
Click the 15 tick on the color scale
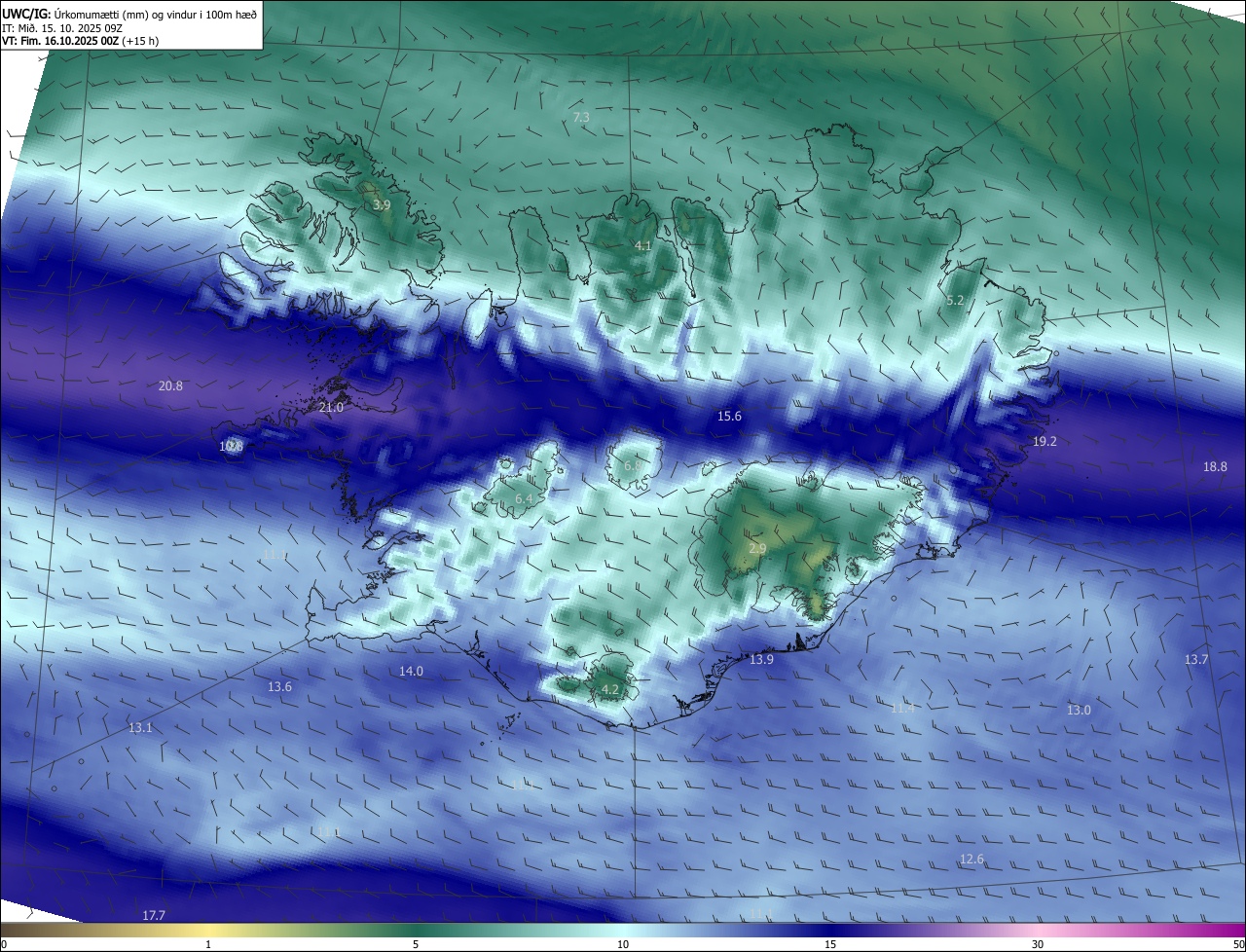point(830,945)
